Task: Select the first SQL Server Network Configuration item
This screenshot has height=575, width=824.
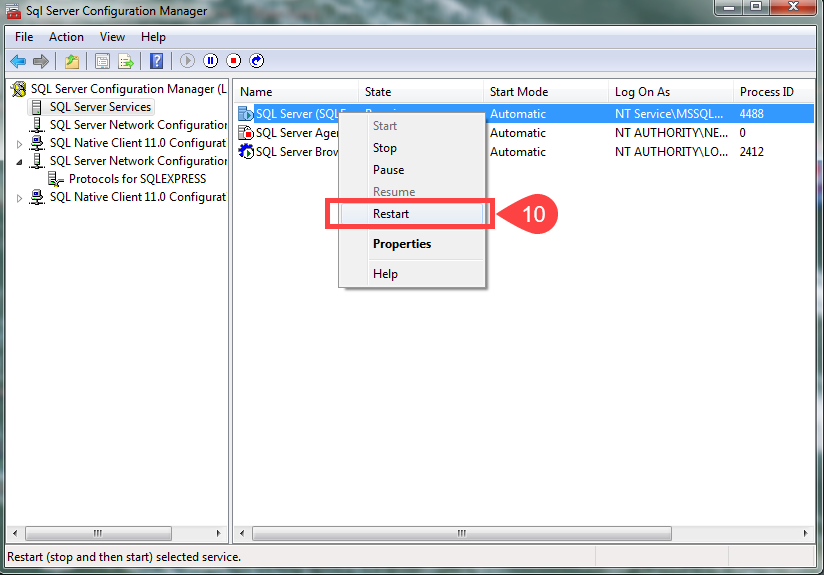Action: [x=138, y=125]
